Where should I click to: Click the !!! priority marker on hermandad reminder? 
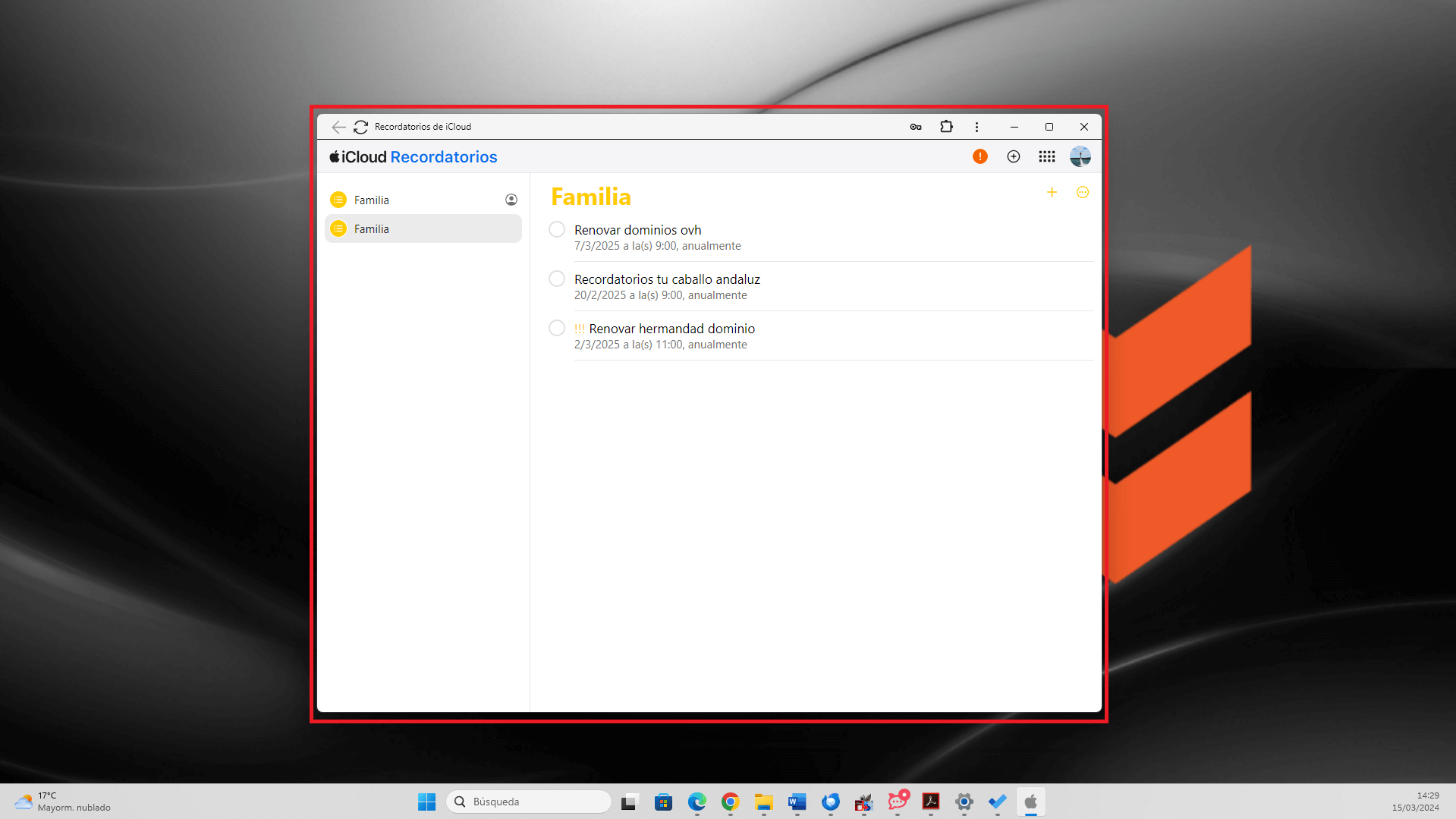[580, 329]
